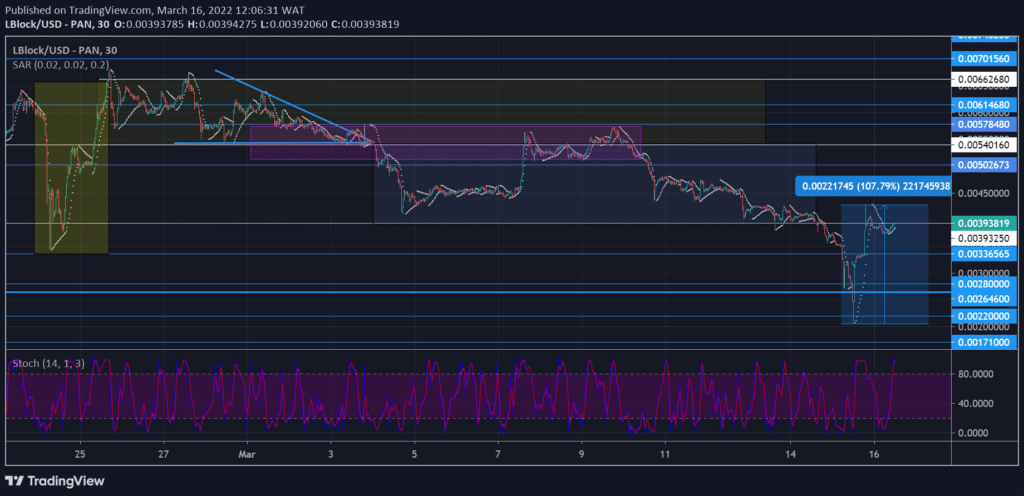Click the 0.00393250 price label
The height and width of the screenshot is (496, 1024).
point(983,238)
